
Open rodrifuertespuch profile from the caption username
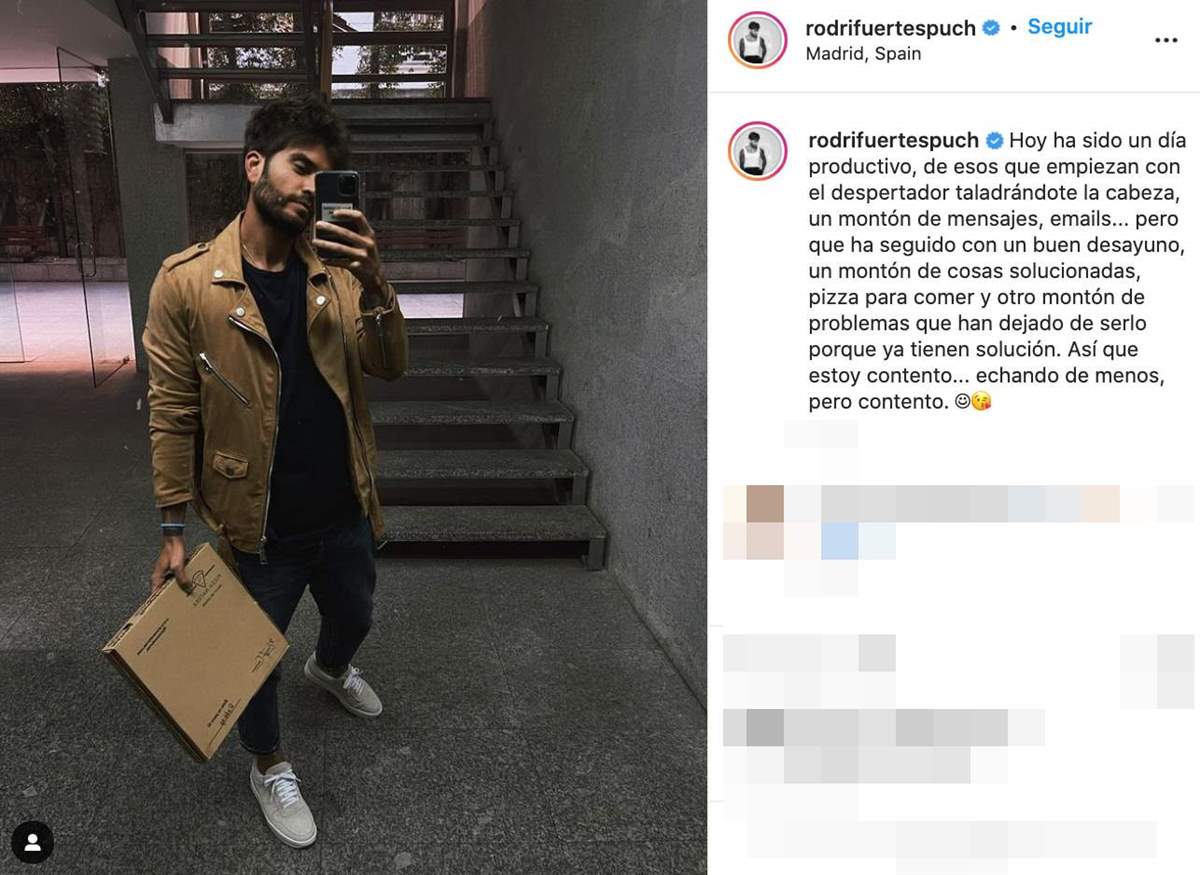pyautogui.click(x=893, y=140)
